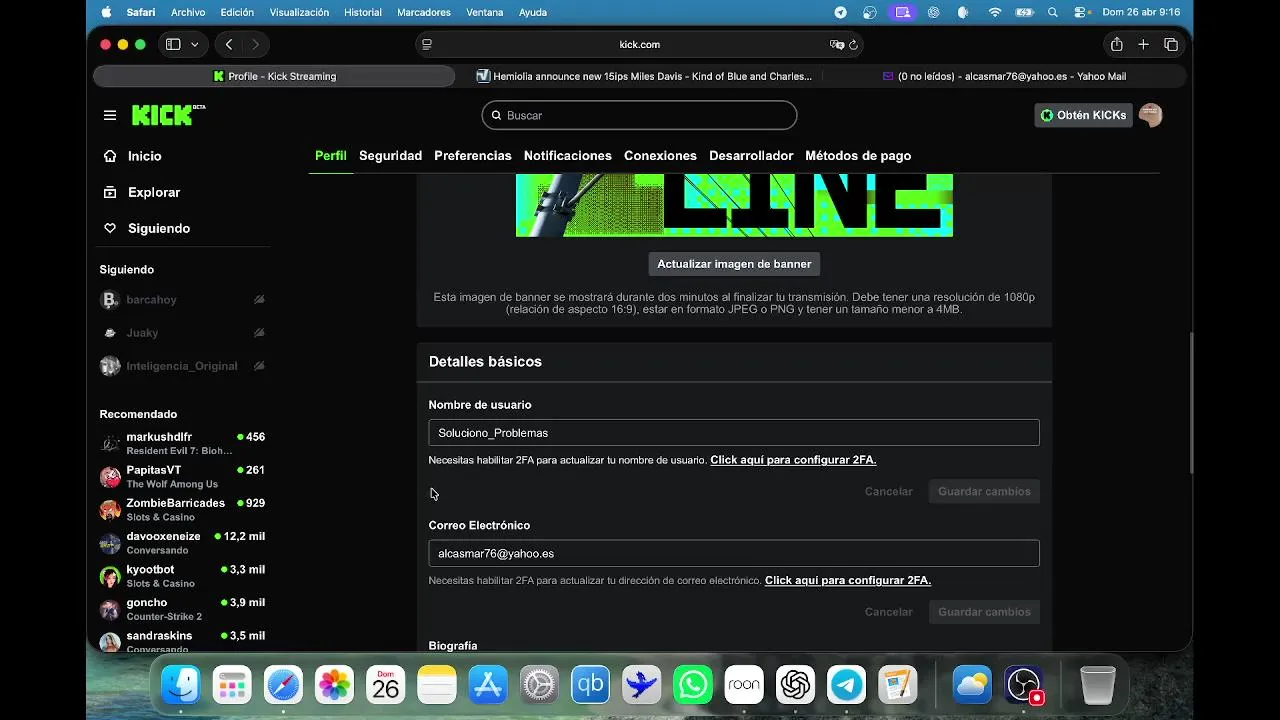Open Inteligencia_Original channel avatar
The width and height of the screenshot is (1280, 720).
[110, 366]
